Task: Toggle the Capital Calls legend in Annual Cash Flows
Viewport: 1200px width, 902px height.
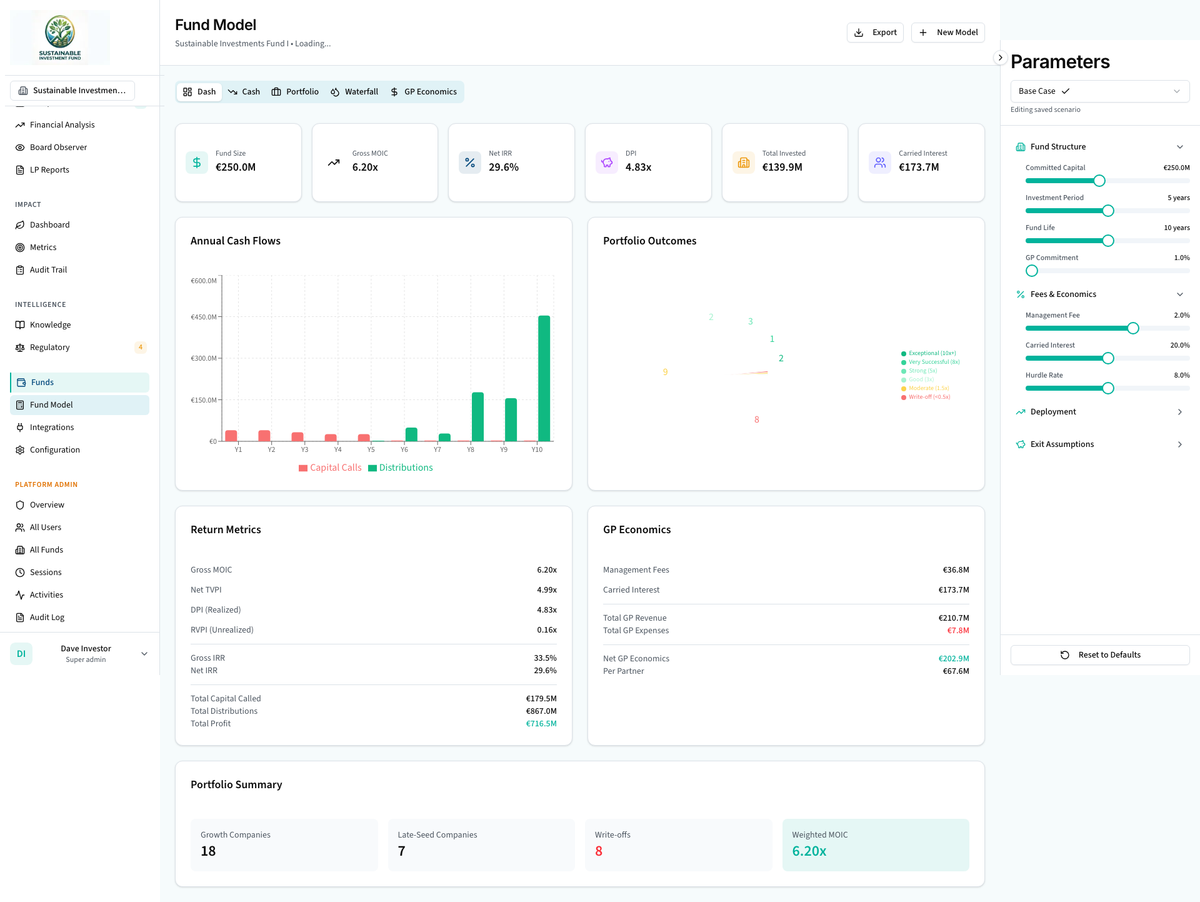Action: [x=330, y=467]
